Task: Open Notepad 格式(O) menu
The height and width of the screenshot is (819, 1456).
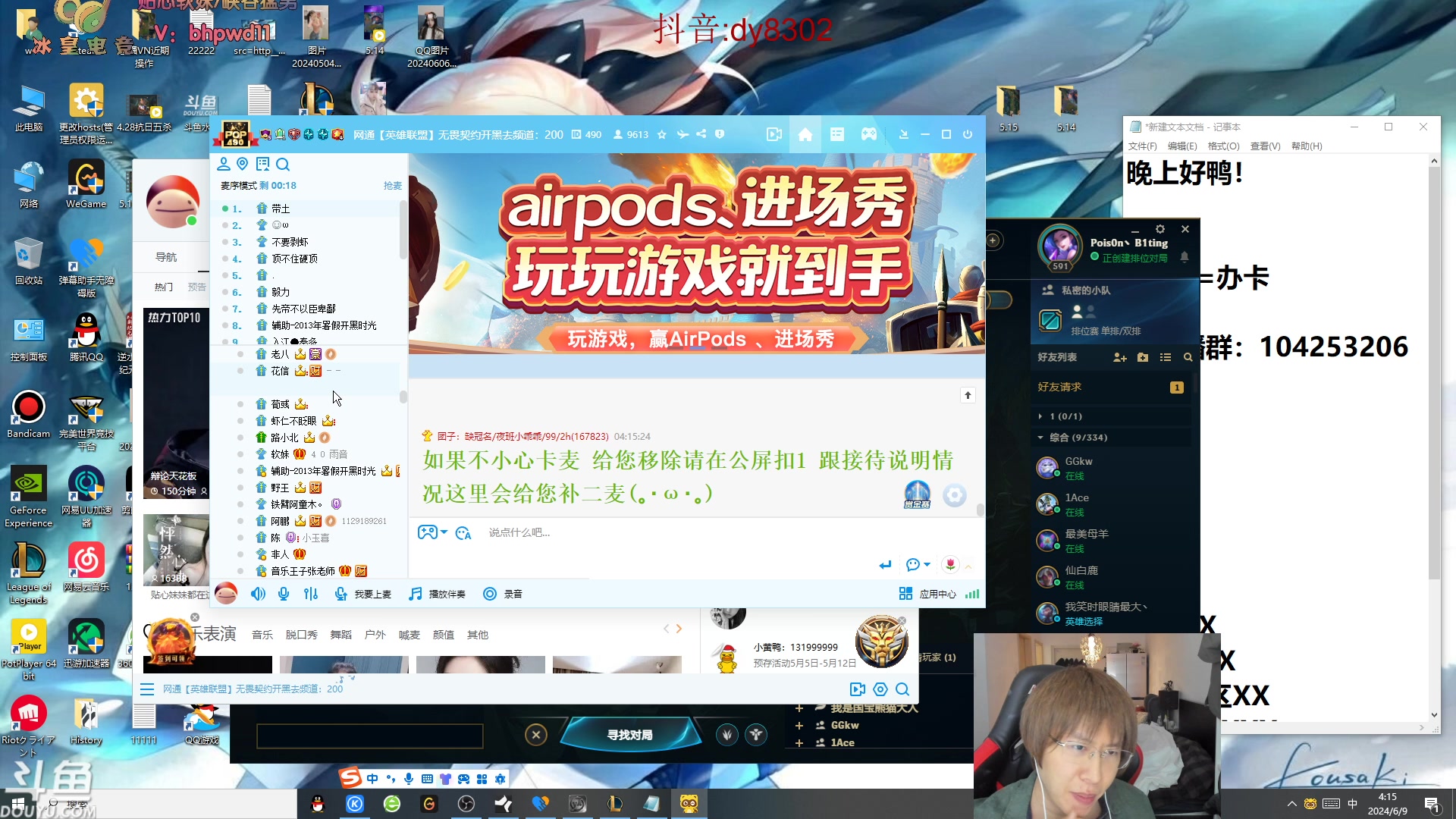Action: [x=1223, y=146]
